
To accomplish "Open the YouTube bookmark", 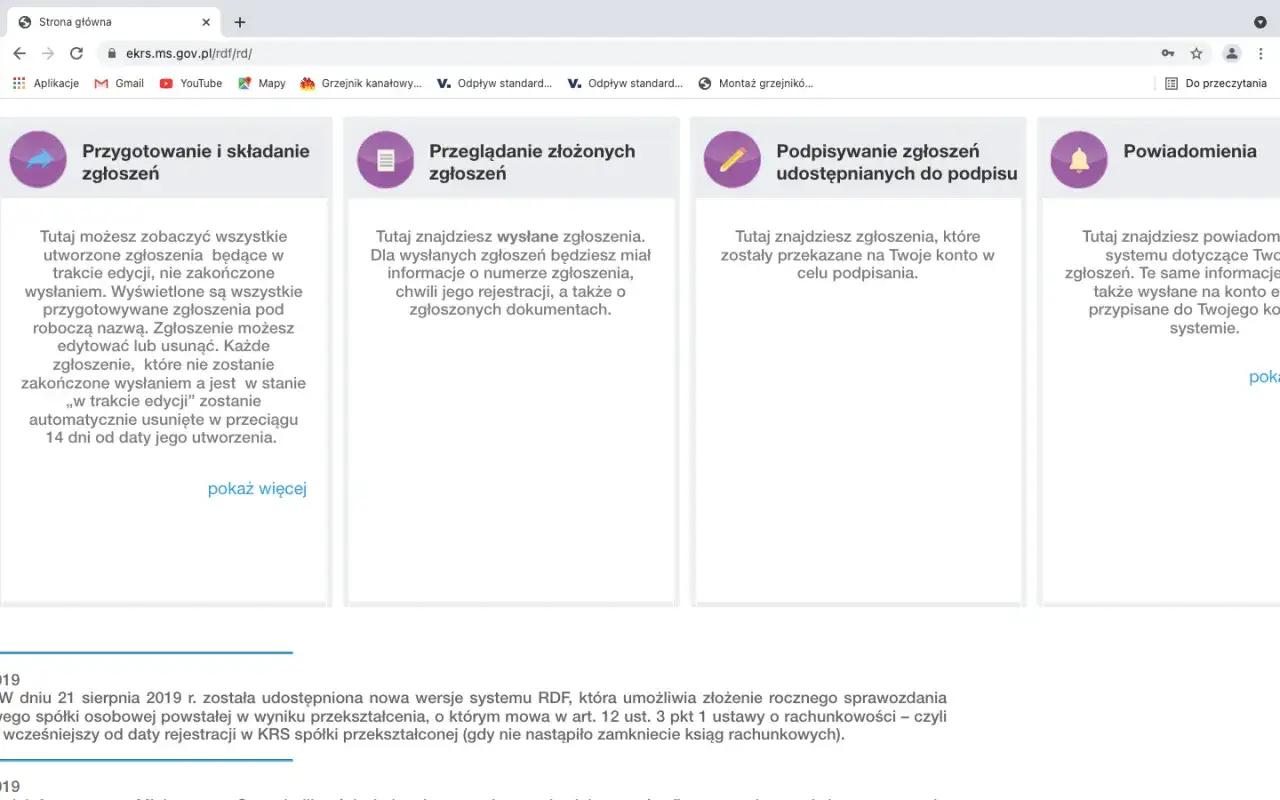I will (x=190, y=83).
